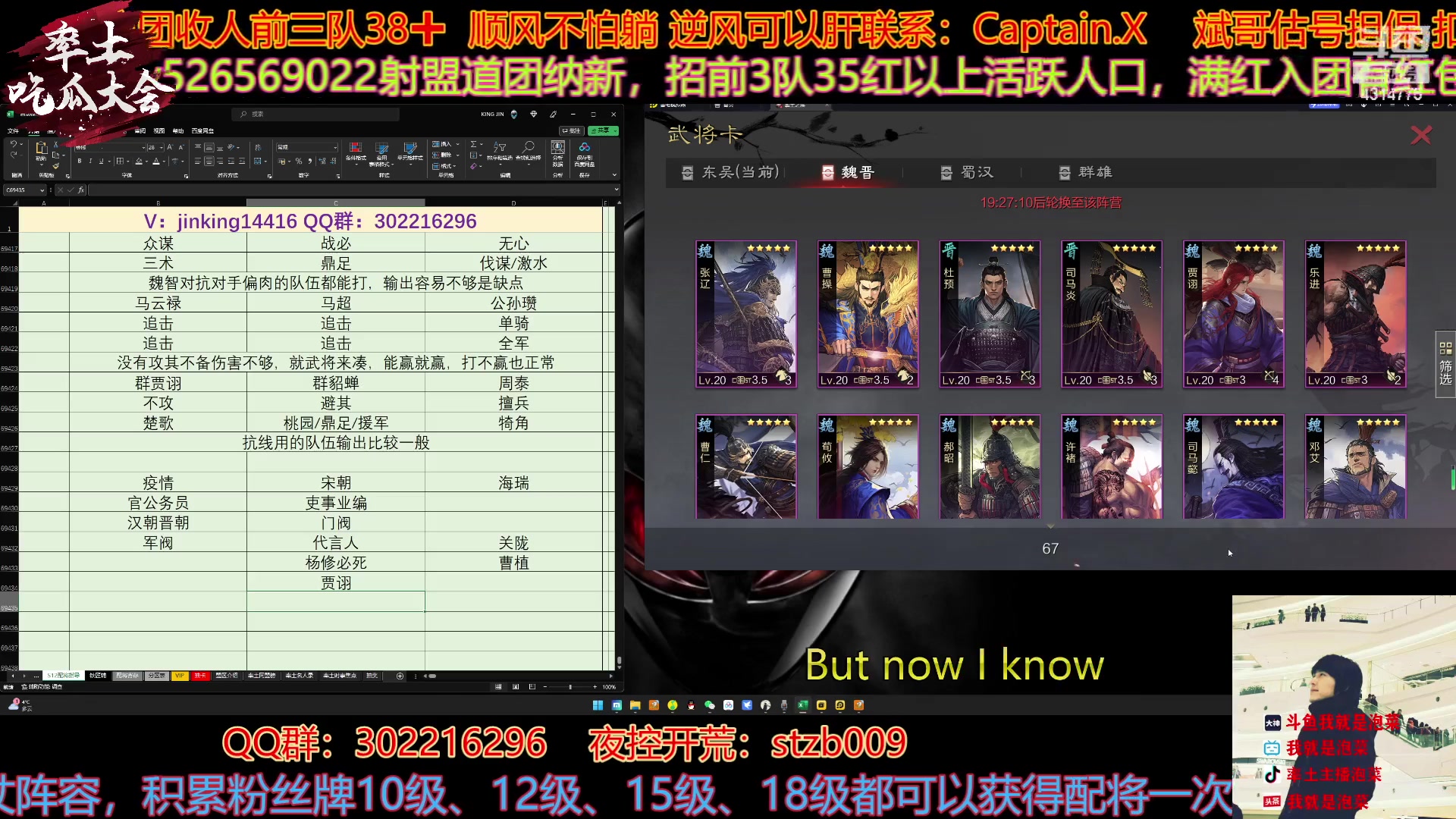Zoom in with plus button in status bar

click(595, 686)
